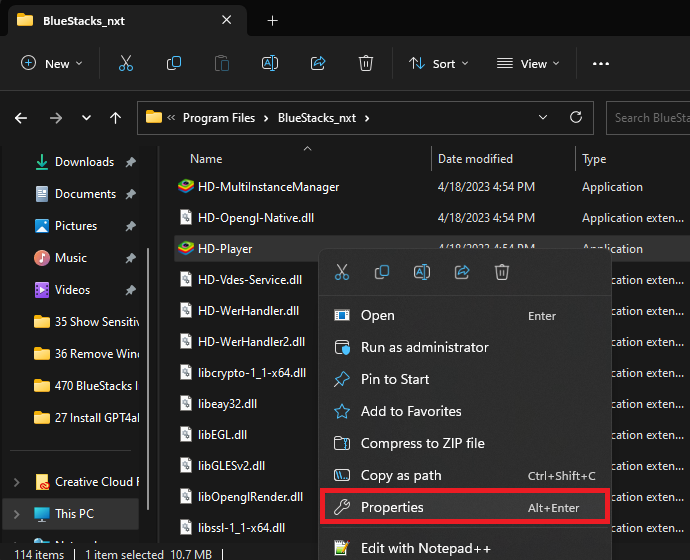Click the Delete trash icon in the toolbar
Viewport: 690px width, 560px height.
click(x=366, y=63)
